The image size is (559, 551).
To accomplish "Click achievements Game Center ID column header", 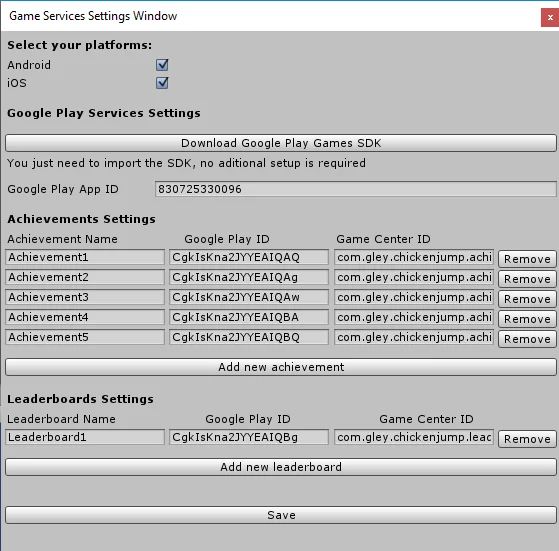I will point(383,239).
